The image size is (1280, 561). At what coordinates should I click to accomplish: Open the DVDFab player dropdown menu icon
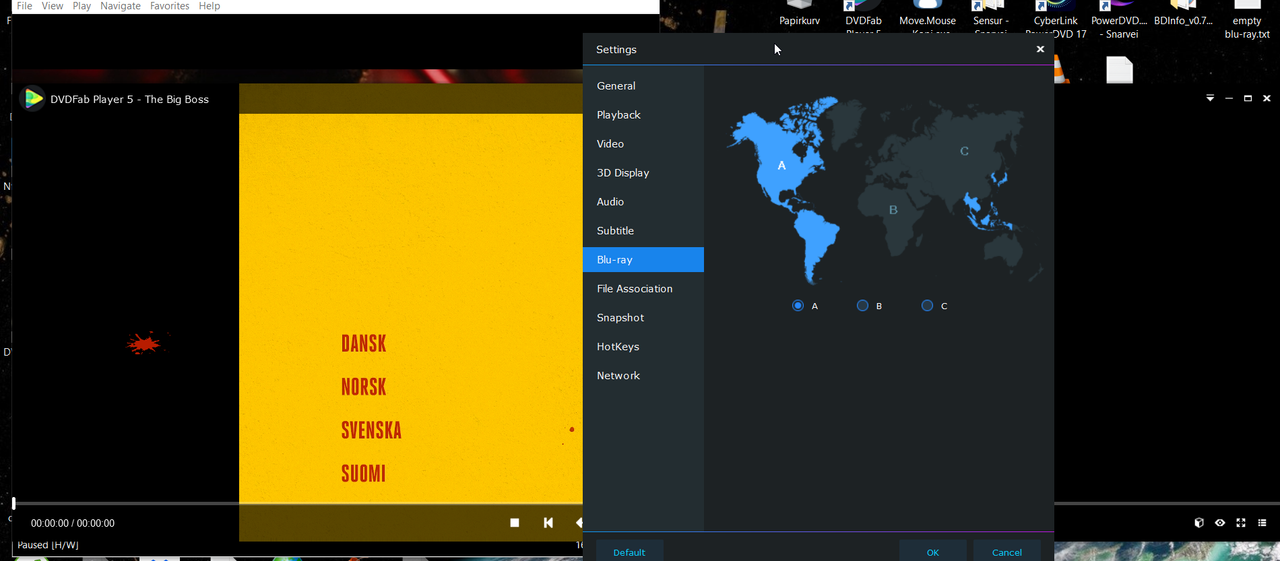1210,98
